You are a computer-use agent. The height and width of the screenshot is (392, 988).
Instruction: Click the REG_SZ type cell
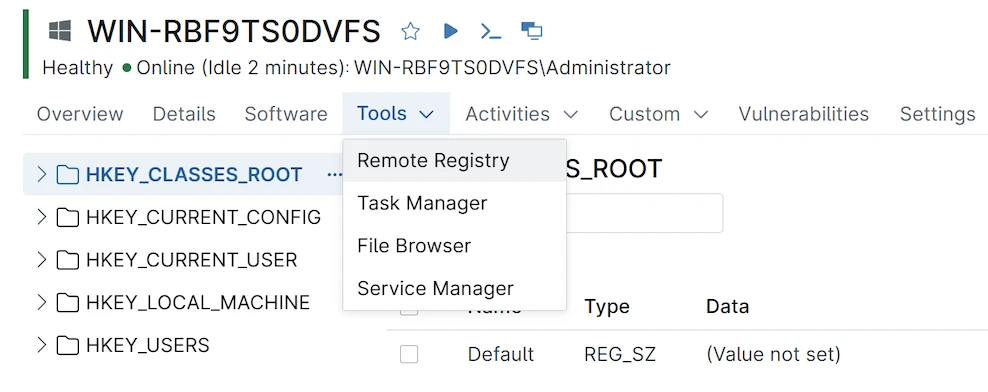(x=620, y=354)
